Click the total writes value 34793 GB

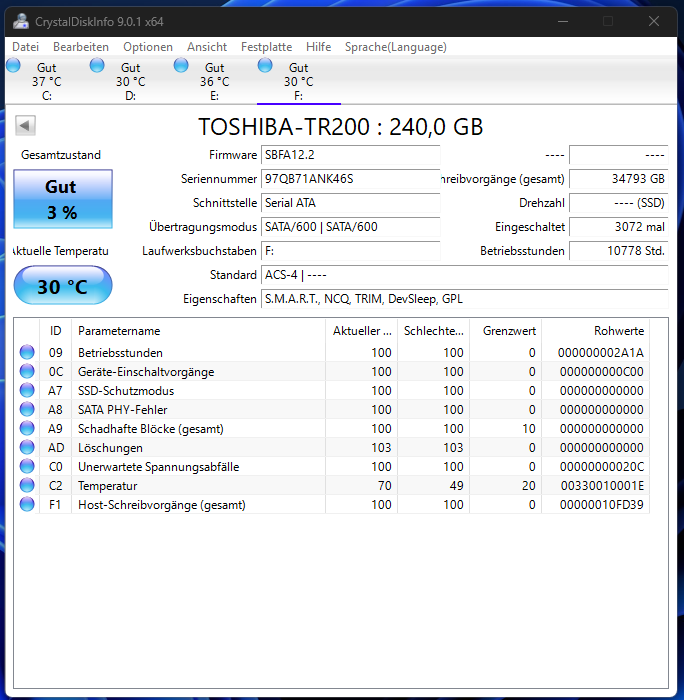click(619, 179)
